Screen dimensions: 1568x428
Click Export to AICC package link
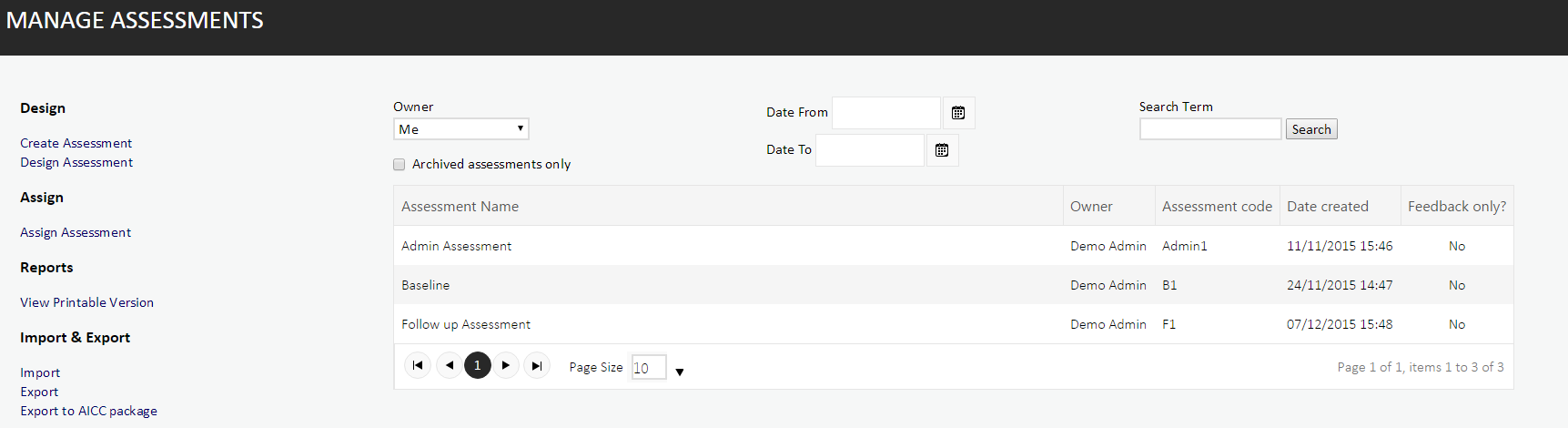point(89,411)
